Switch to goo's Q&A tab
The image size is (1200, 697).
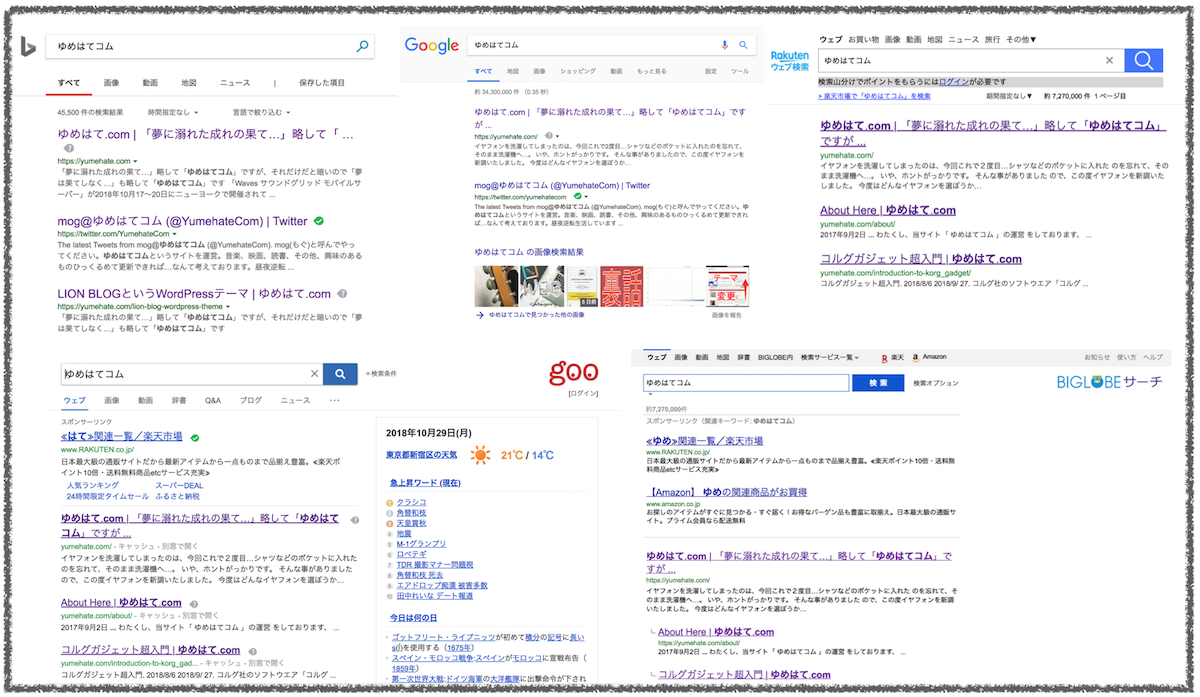pyautogui.click(x=213, y=400)
